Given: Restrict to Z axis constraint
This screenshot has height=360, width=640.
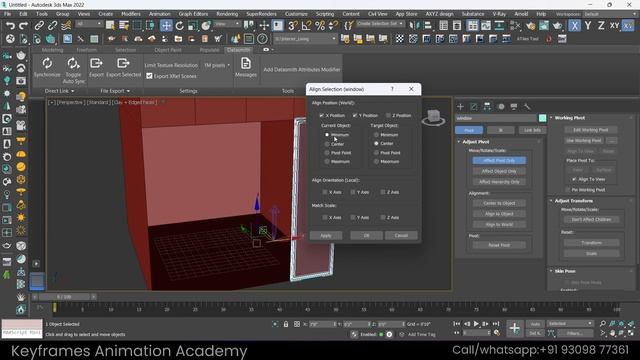Looking at the screenshot, I should point(601,26).
